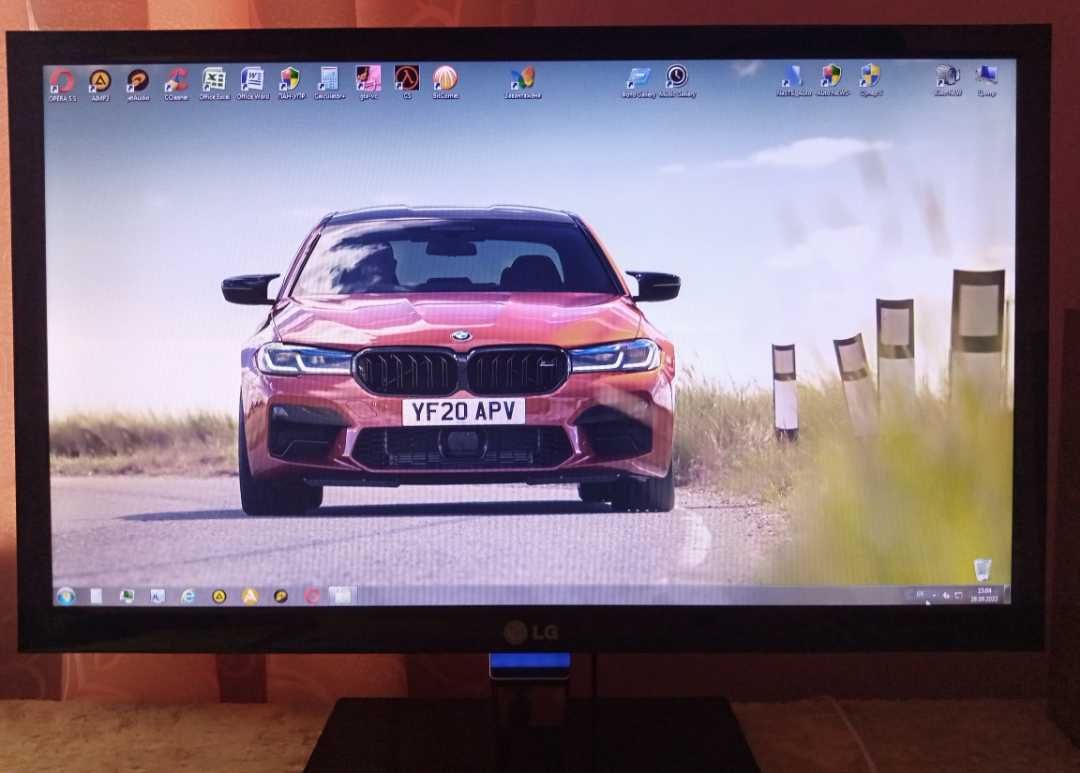The height and width of the screenshot is (773, 1080).
Task: Open the yellow AIMP taskbar icon
Action: [x=250, y=596]
